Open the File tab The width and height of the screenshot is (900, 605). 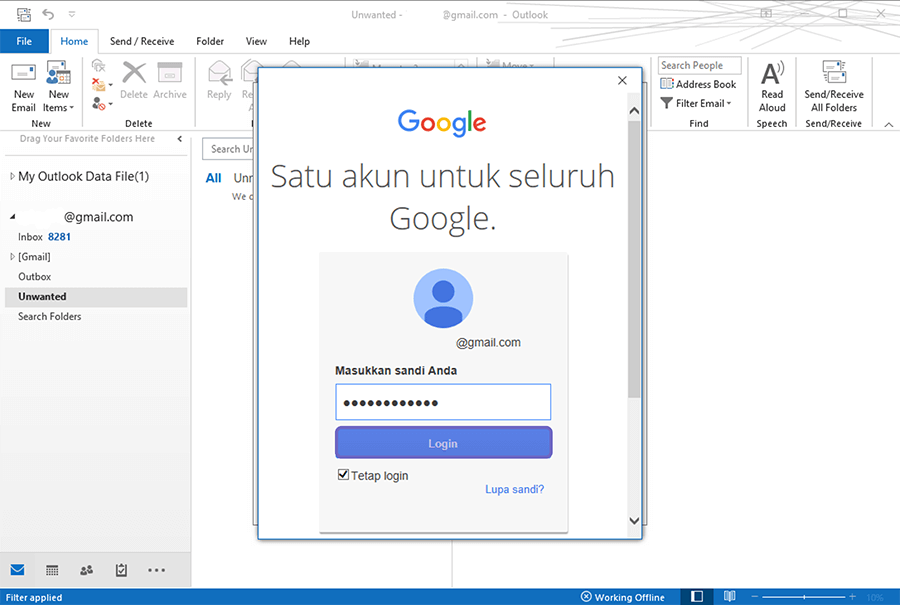coord(24,41)
